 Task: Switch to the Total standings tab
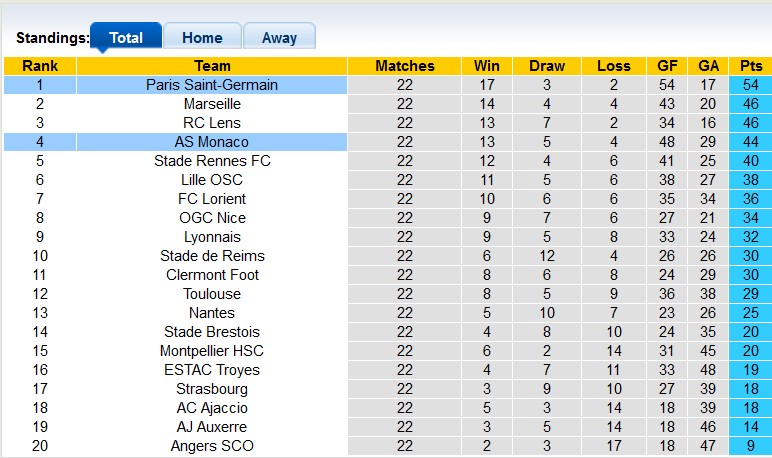[126, 38]
